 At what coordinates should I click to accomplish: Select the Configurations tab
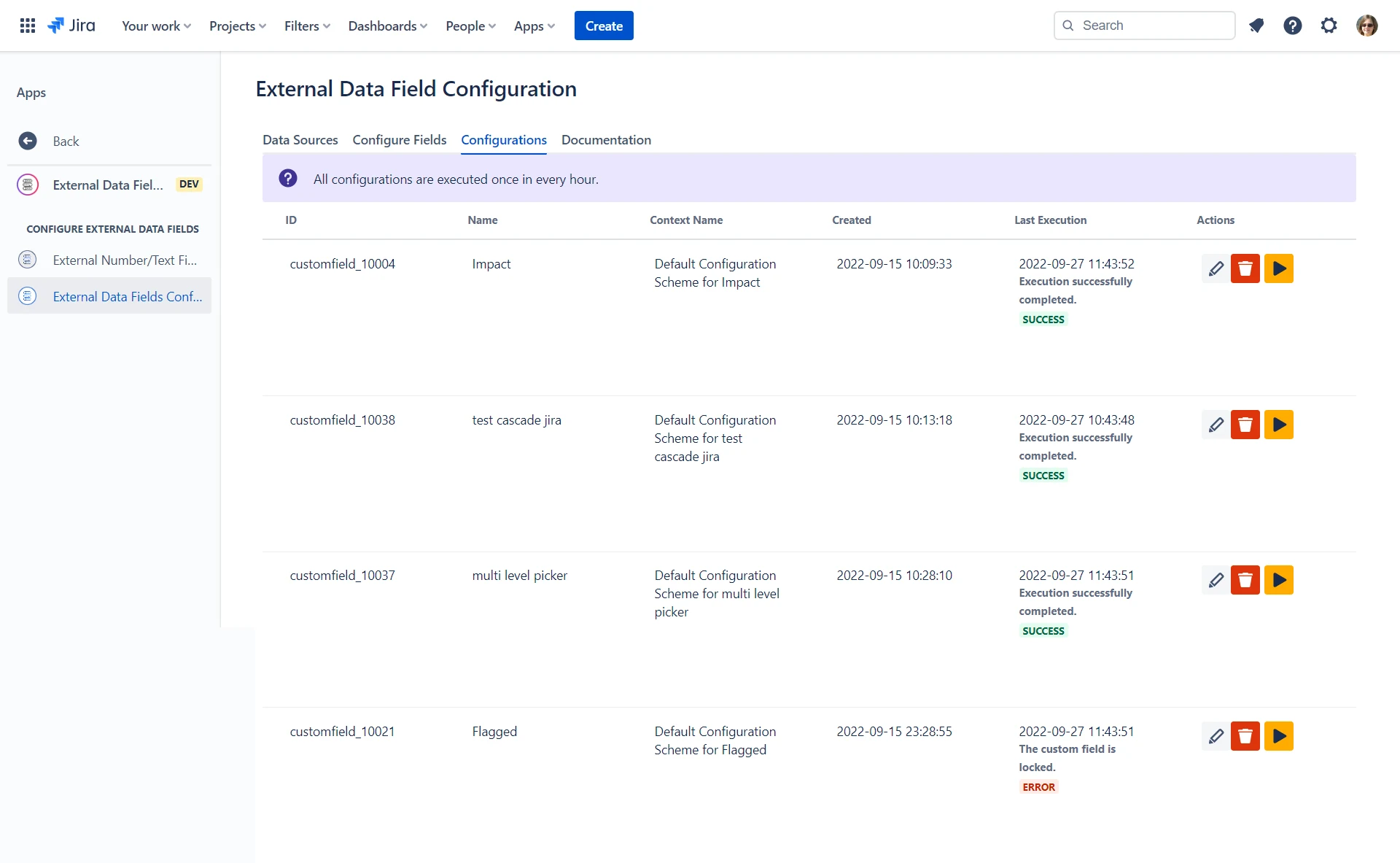pyautogui.click(x=504, y=140)
